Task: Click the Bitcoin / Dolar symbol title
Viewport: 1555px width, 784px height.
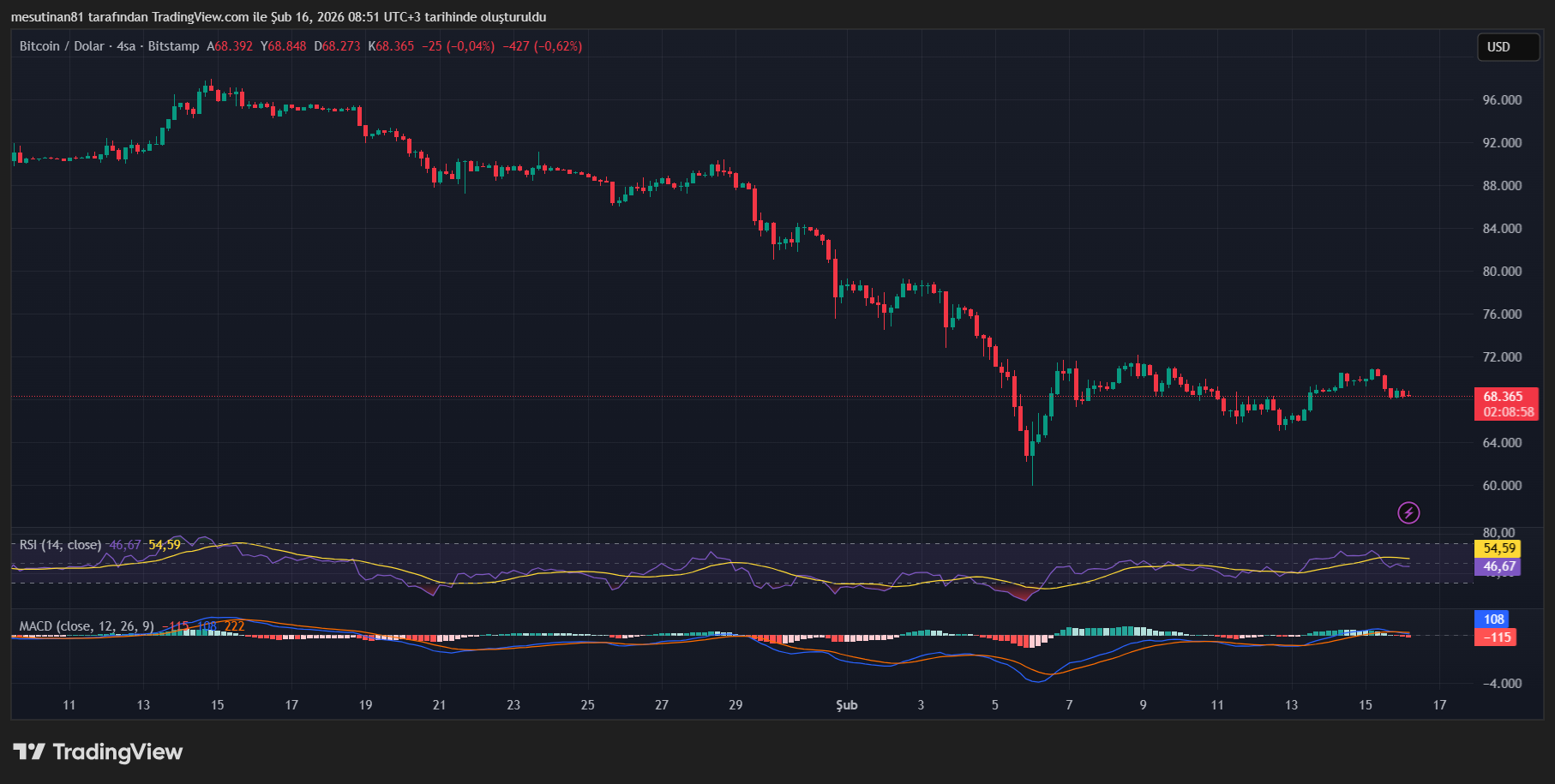Action: coord(62,46)
